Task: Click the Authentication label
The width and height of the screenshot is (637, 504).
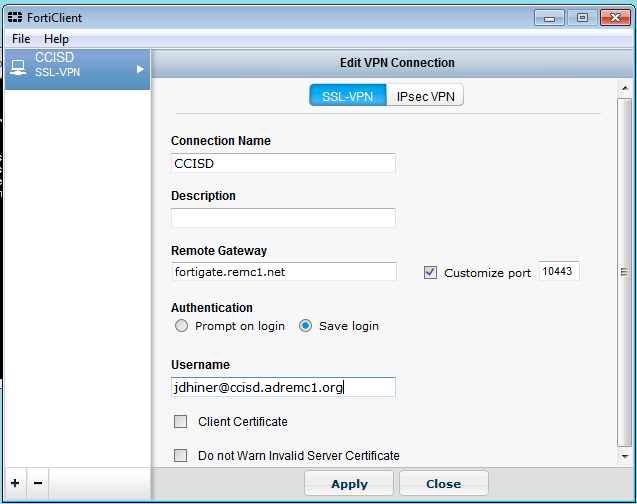Action: coord(212,308)
